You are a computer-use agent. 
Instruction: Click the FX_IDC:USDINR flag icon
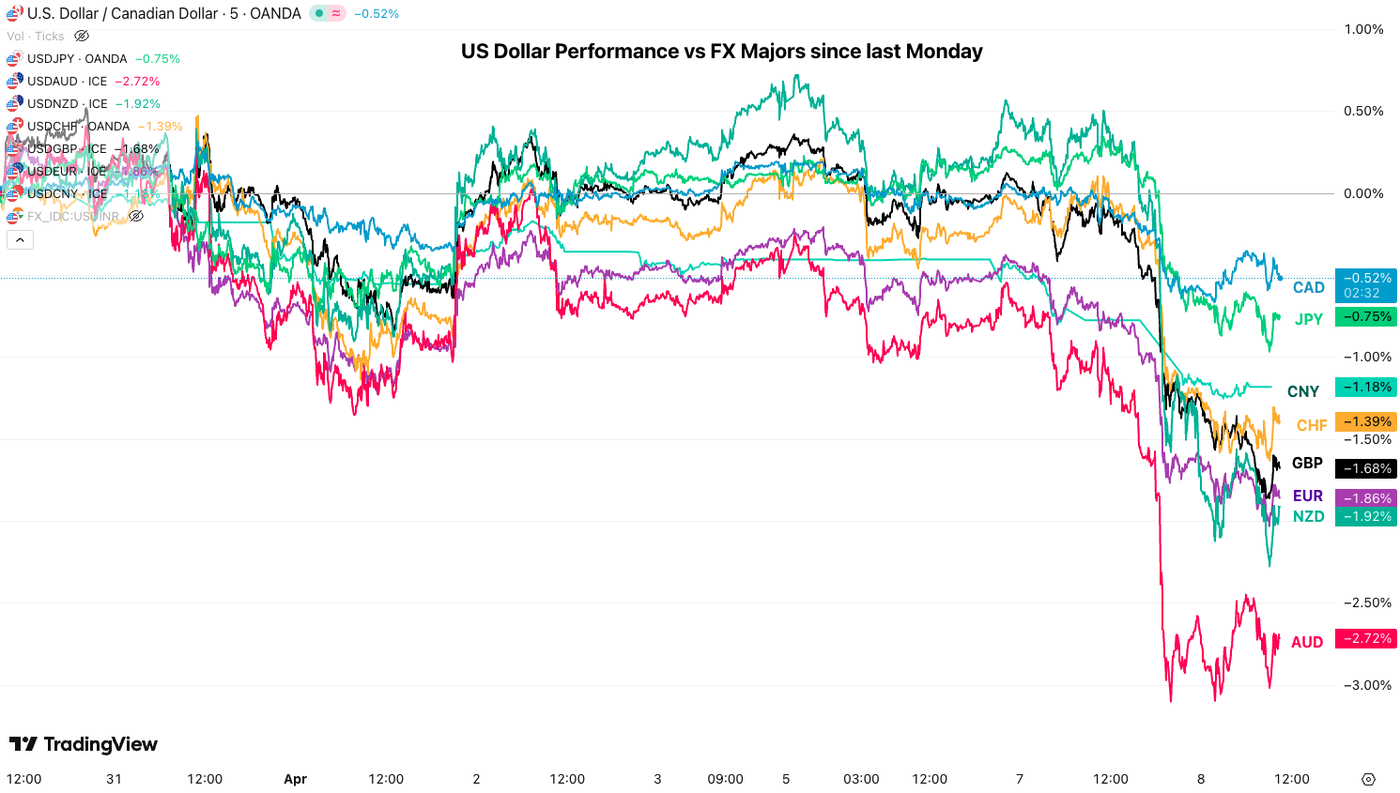[12, 214]
